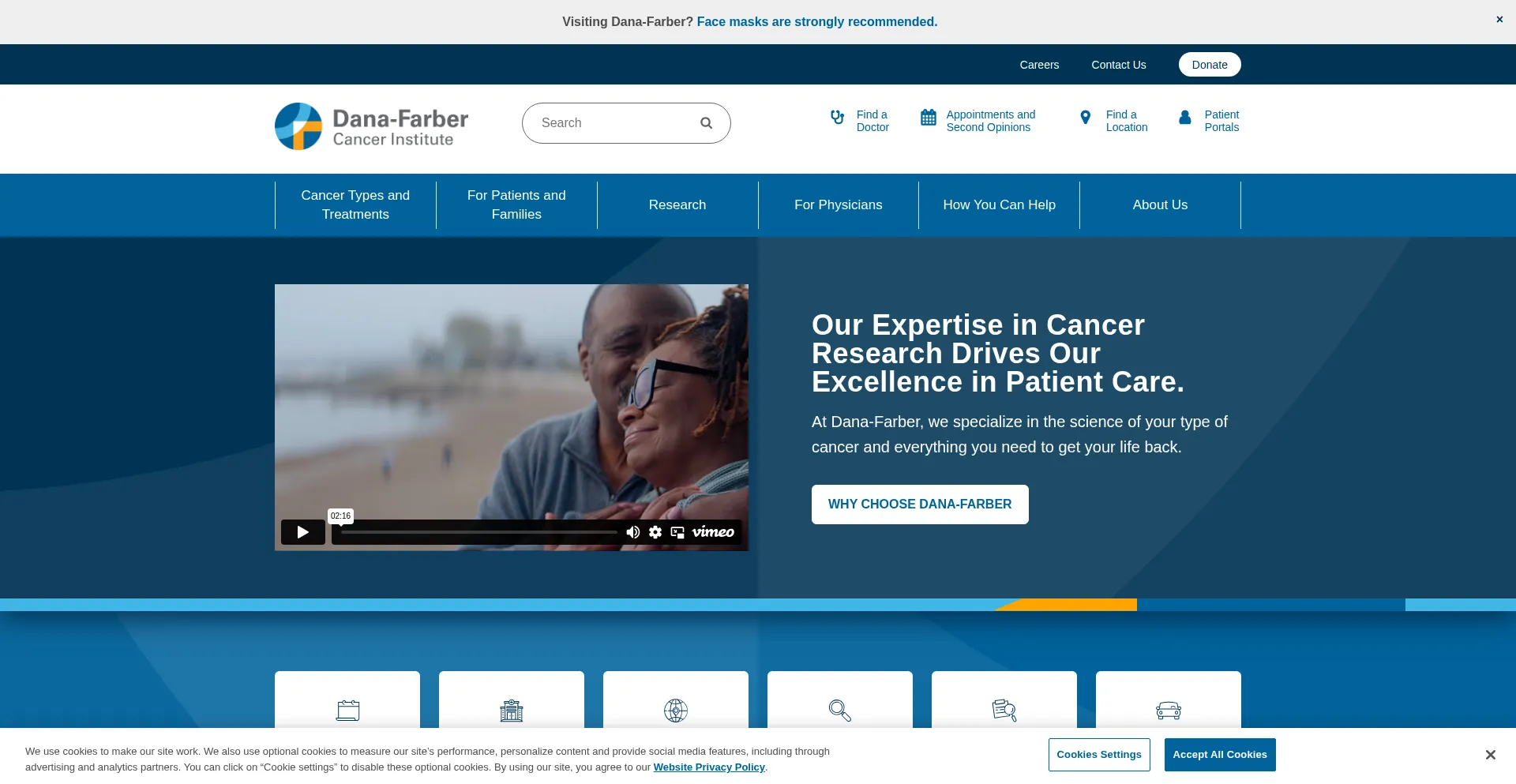Mute or unmute the Vimeo video
This screenshot has width=1516, height=784.
[632, 532]
